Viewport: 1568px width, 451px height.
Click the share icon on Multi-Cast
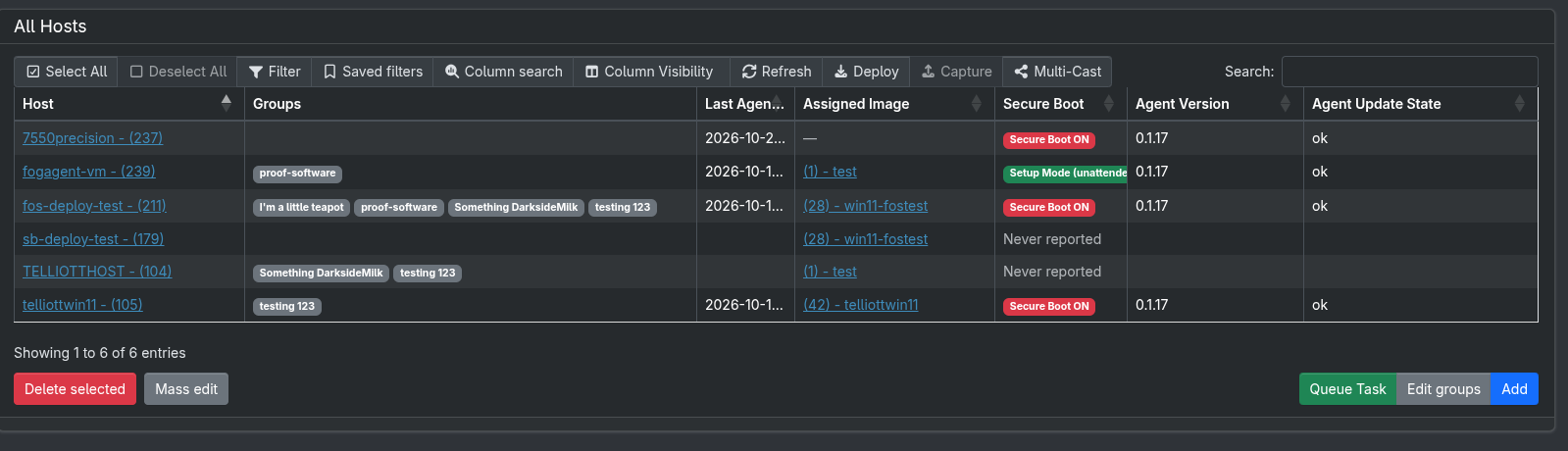(1021, 72)
